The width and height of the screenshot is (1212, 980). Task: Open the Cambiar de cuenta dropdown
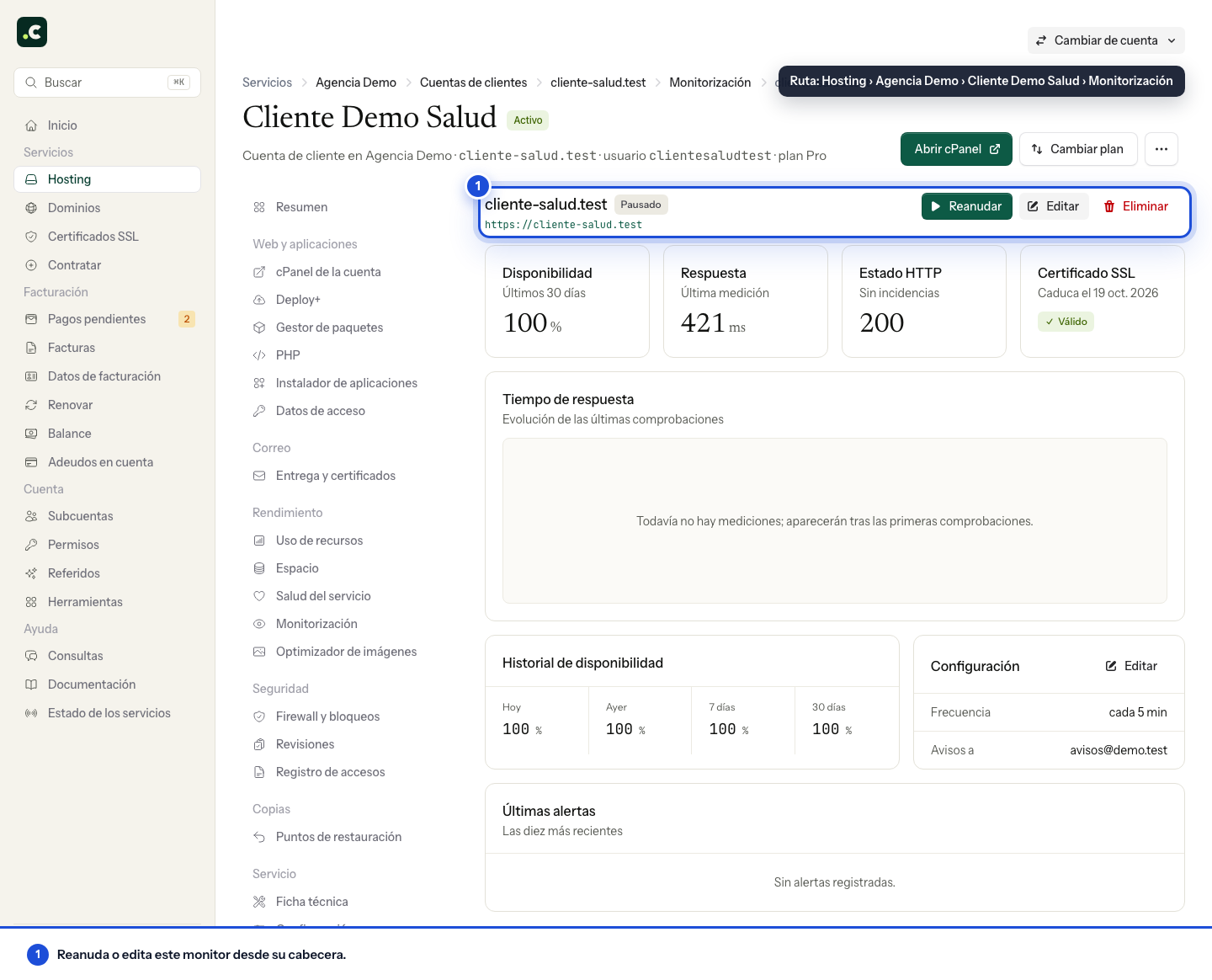point(1106,40)
